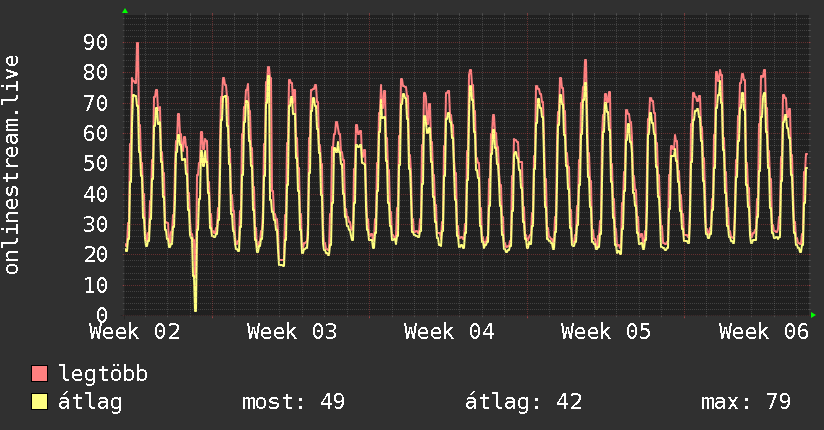Click the 'átlag: 42' average value
824x430 pixels.
coord(523,402)
